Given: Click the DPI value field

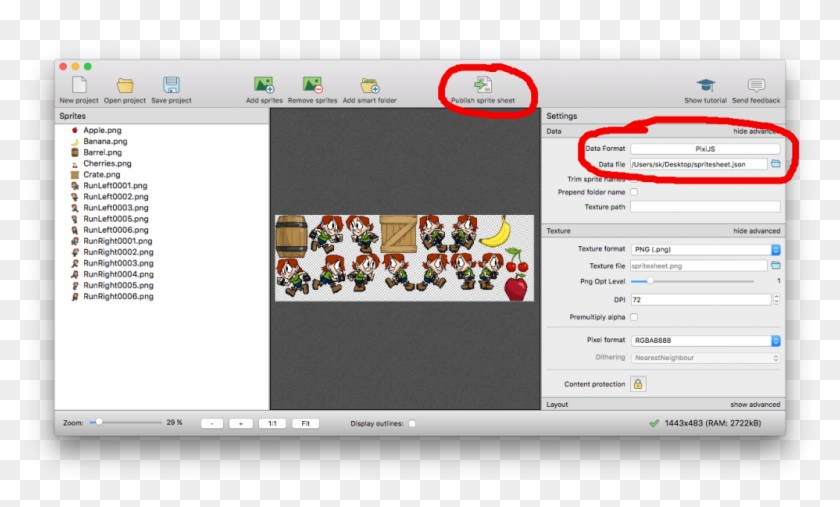Looking at the screenshot, I should pyautogui.click(x=701, y=300).
